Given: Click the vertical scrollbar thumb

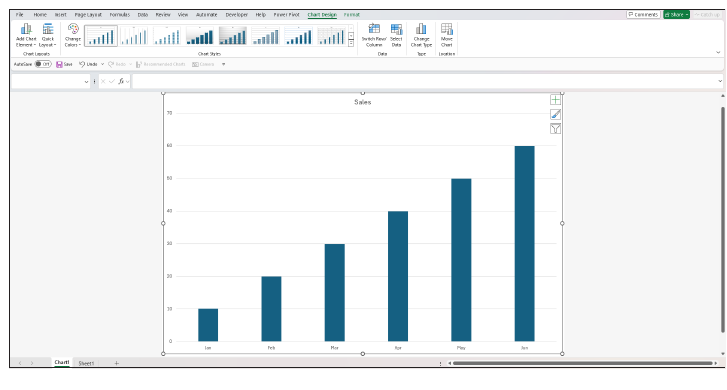Looking at the screenshot, I should click(x=722, y=219).
